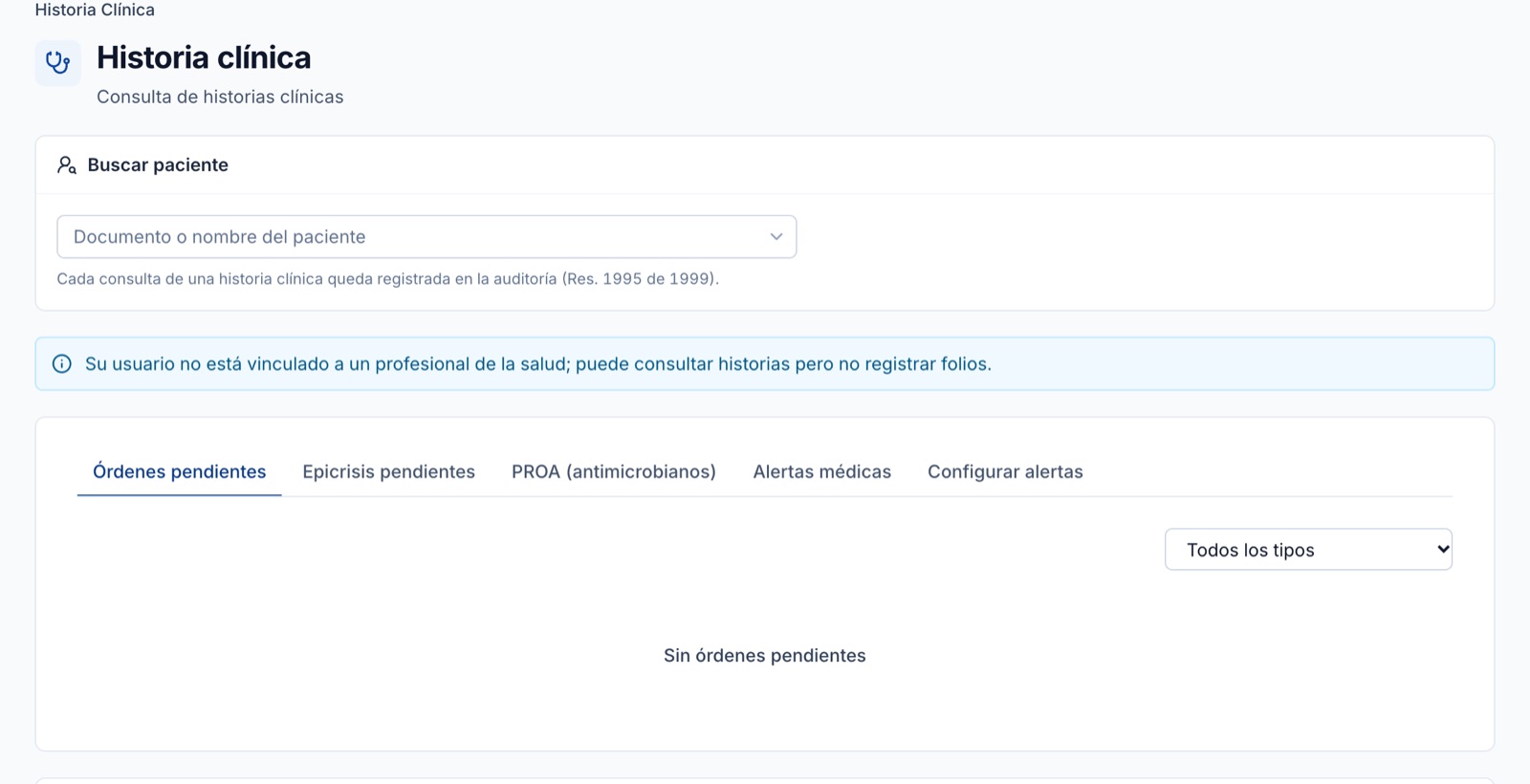Click the Sin órdenes pendientes message
Screen dimensions: 1530x784
(x=765, y=656)
